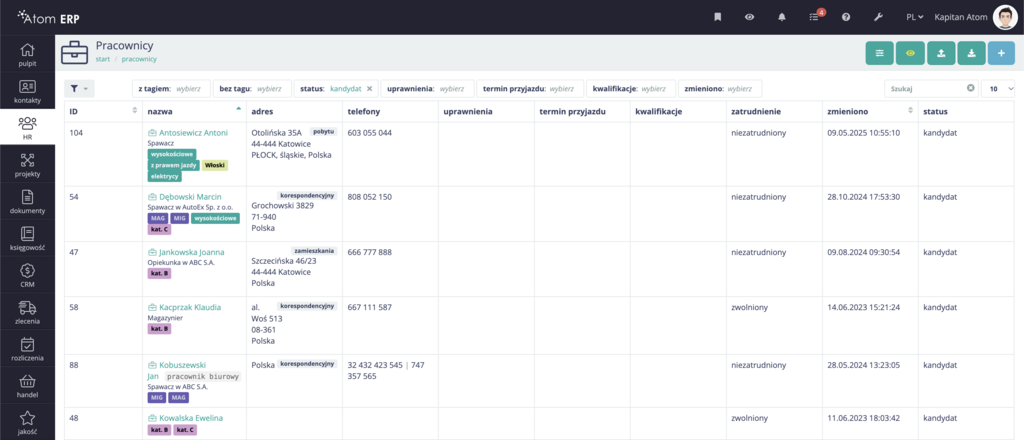Go to pulpit in sidebar

point(27,54)
